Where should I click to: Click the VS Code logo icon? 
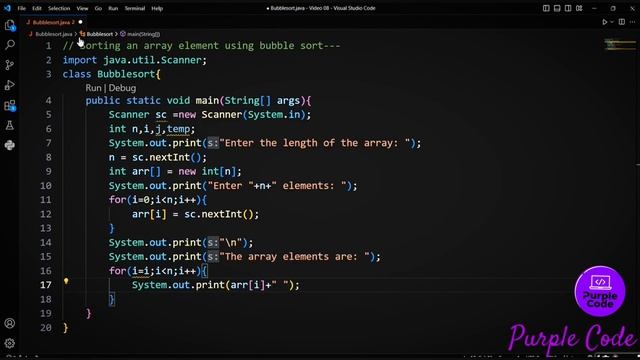click(7, 8)
